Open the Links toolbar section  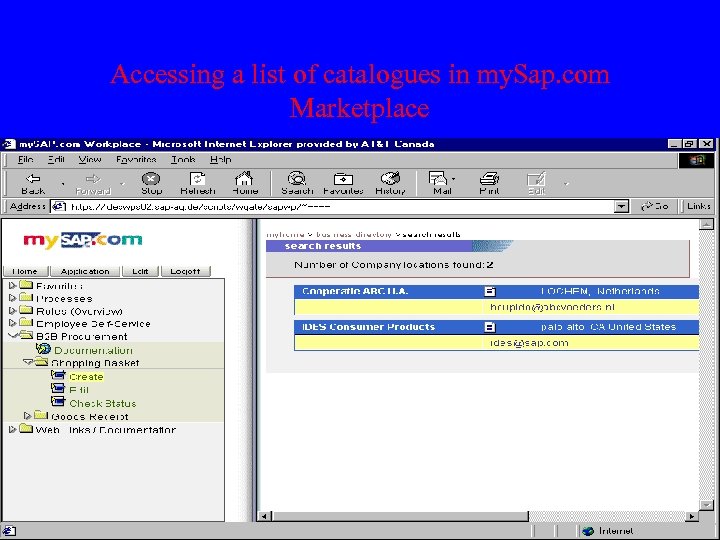coord(698,206)
